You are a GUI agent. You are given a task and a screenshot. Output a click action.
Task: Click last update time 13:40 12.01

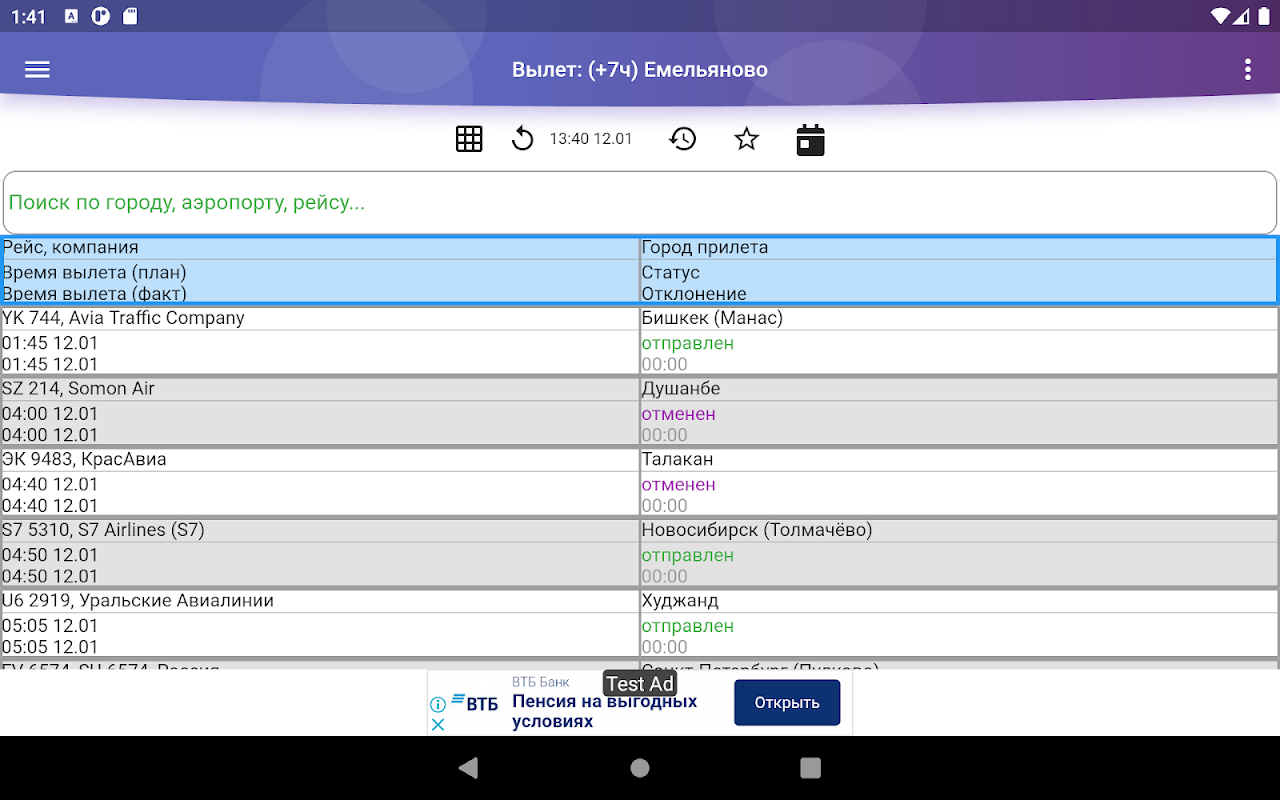click(591, 139)
